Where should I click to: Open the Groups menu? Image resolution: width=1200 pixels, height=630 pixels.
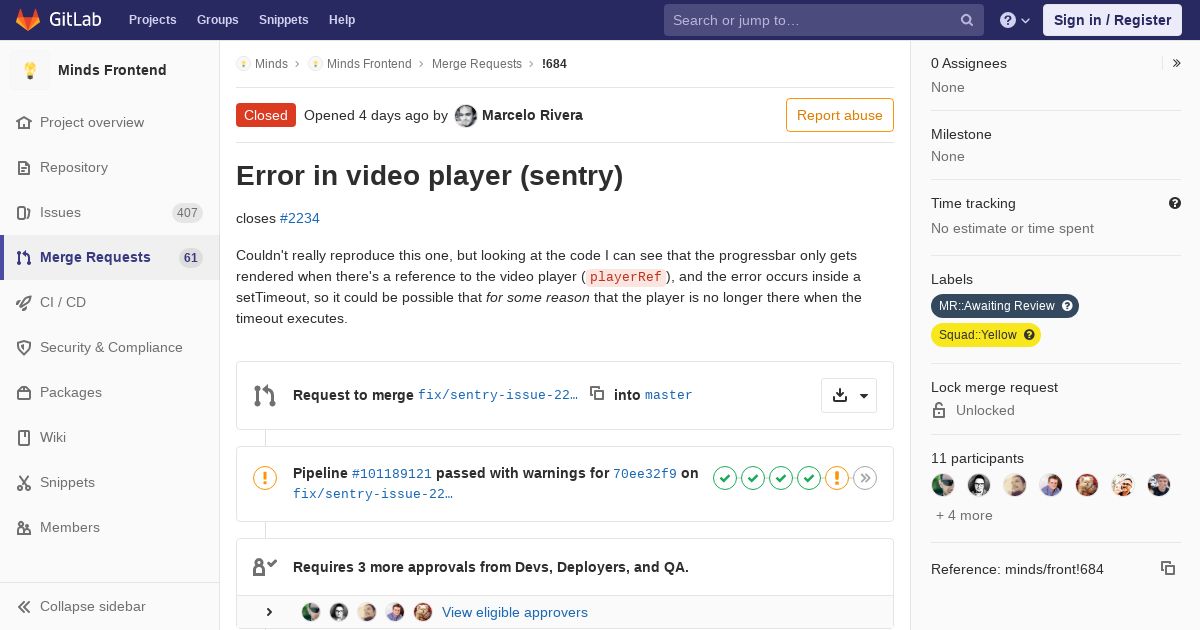point(217,20)
